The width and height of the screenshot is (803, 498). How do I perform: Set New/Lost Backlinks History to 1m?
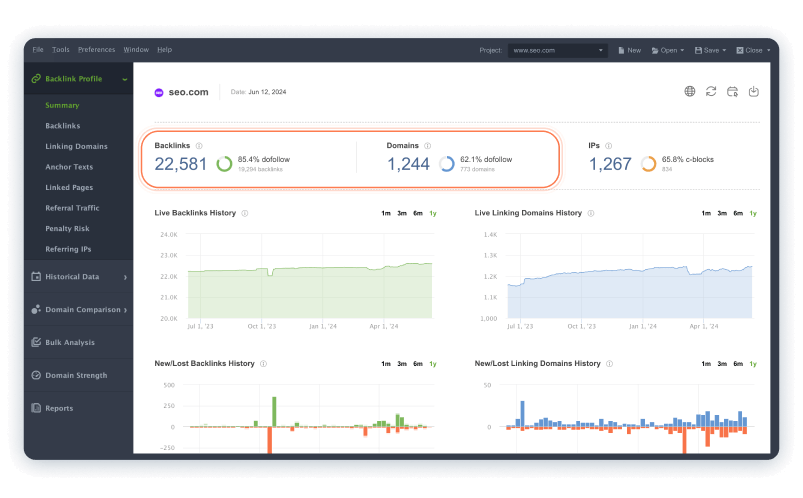tap(386, 364)
